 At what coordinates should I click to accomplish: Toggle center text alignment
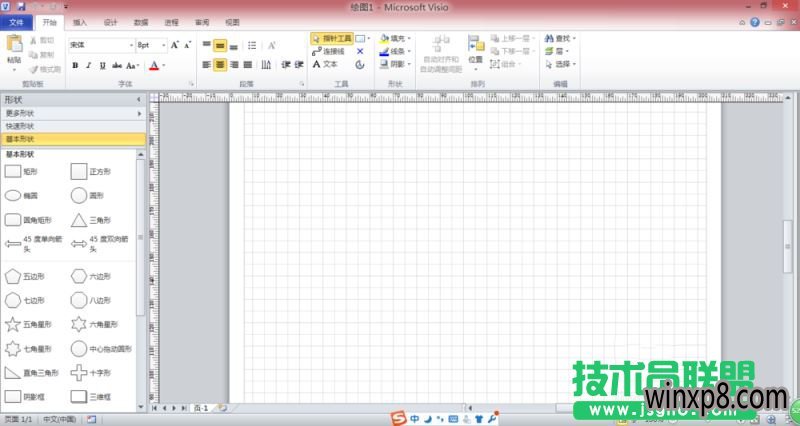point(220,65)
